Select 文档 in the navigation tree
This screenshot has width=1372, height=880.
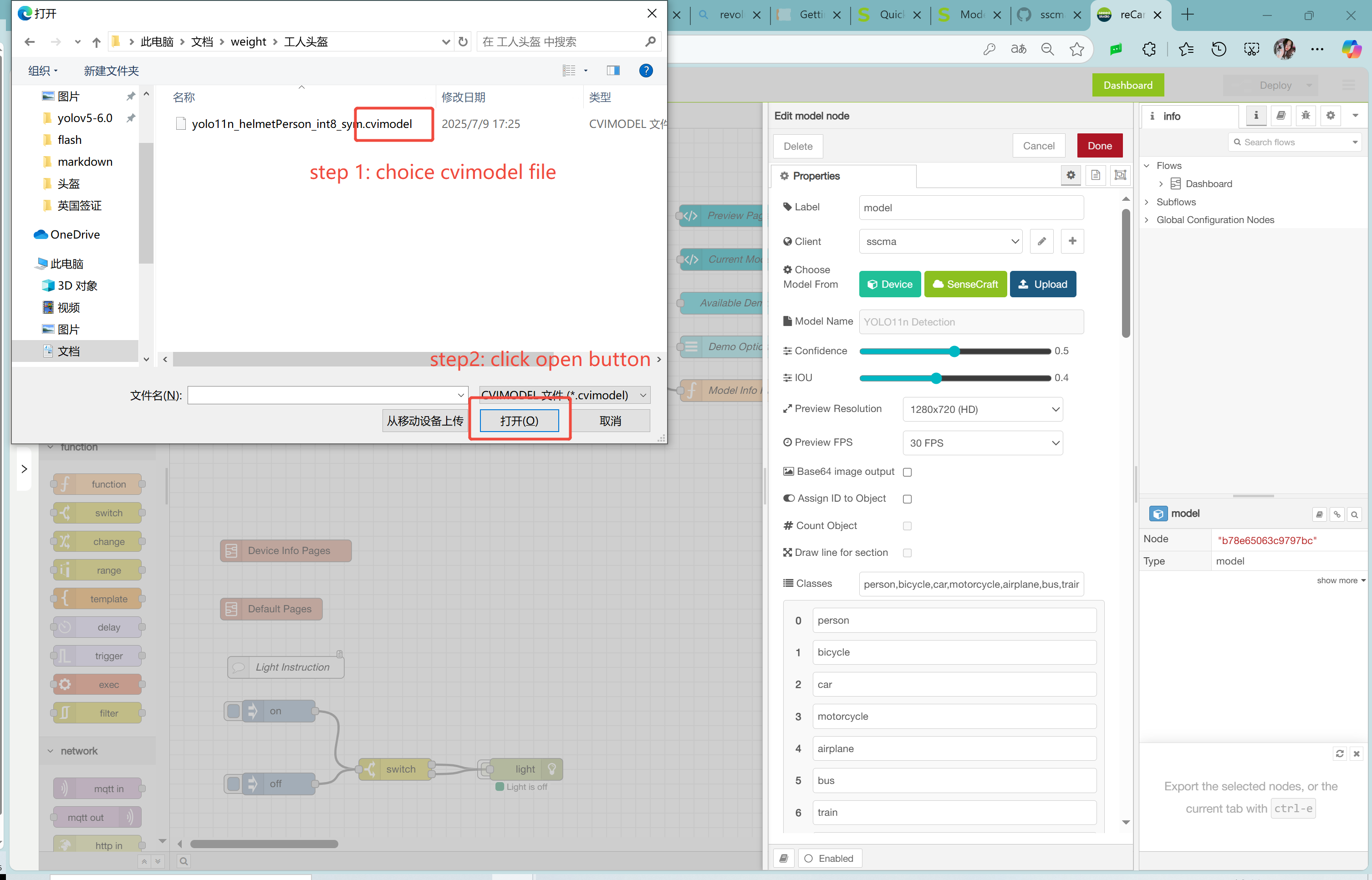click(x=69, y=351)
